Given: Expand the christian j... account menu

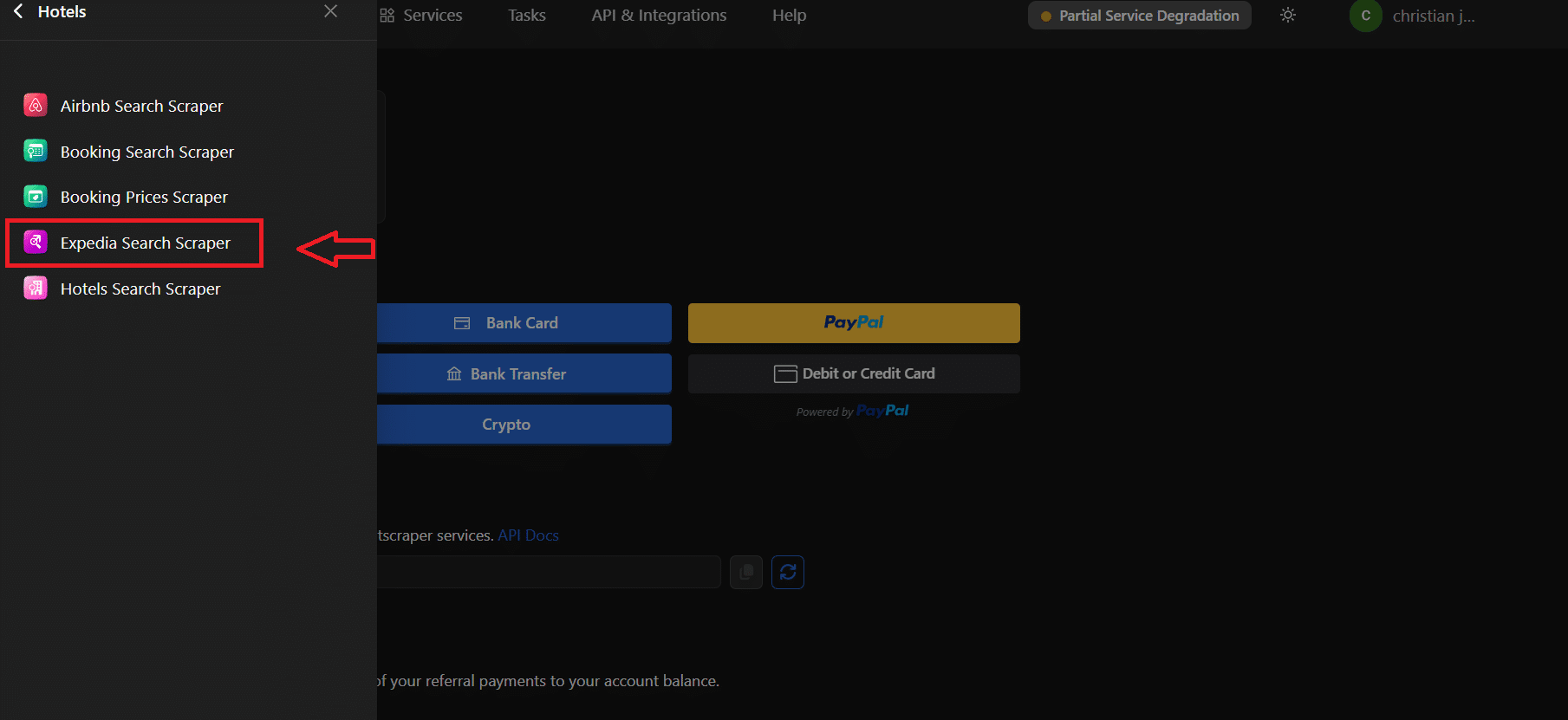Looking at the screenshot, I should click(x=1413, y=16).
